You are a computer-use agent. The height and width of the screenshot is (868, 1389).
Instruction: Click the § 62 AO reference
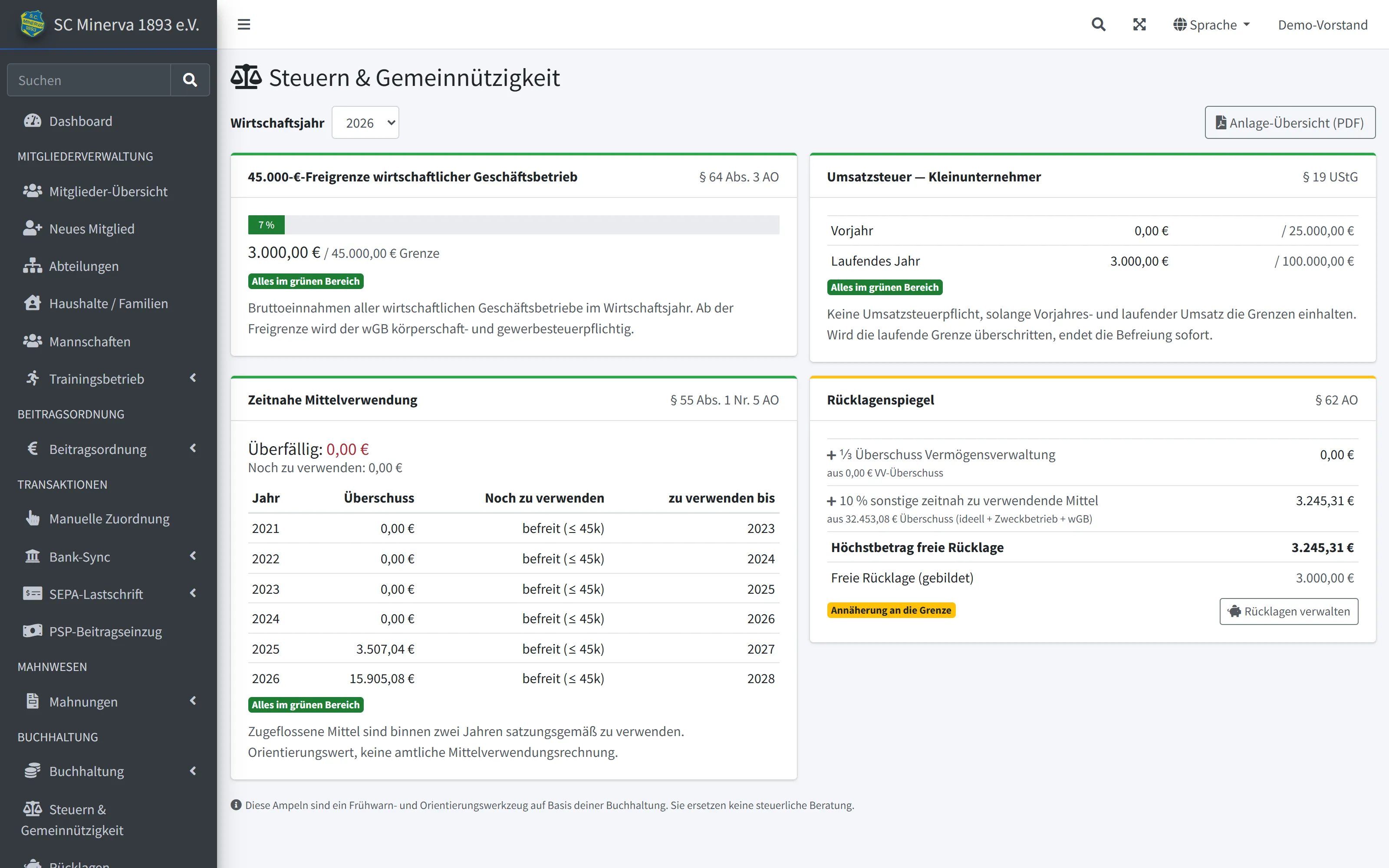click(1336, 400)
